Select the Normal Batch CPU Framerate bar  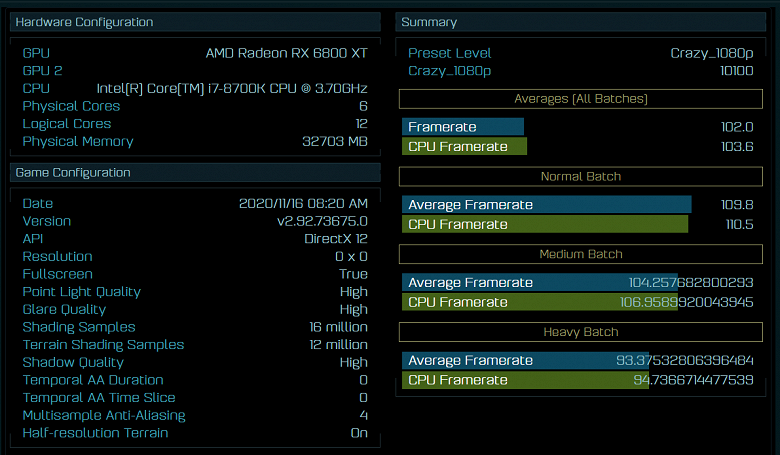pyautogui.click(x=545, y=225)
